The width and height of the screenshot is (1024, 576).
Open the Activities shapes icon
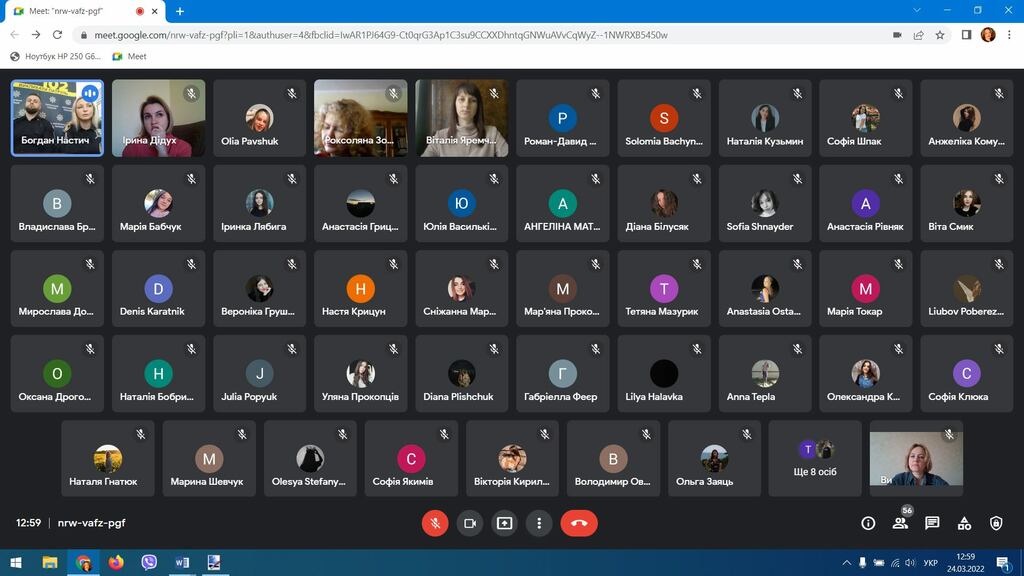coord(964,523)
